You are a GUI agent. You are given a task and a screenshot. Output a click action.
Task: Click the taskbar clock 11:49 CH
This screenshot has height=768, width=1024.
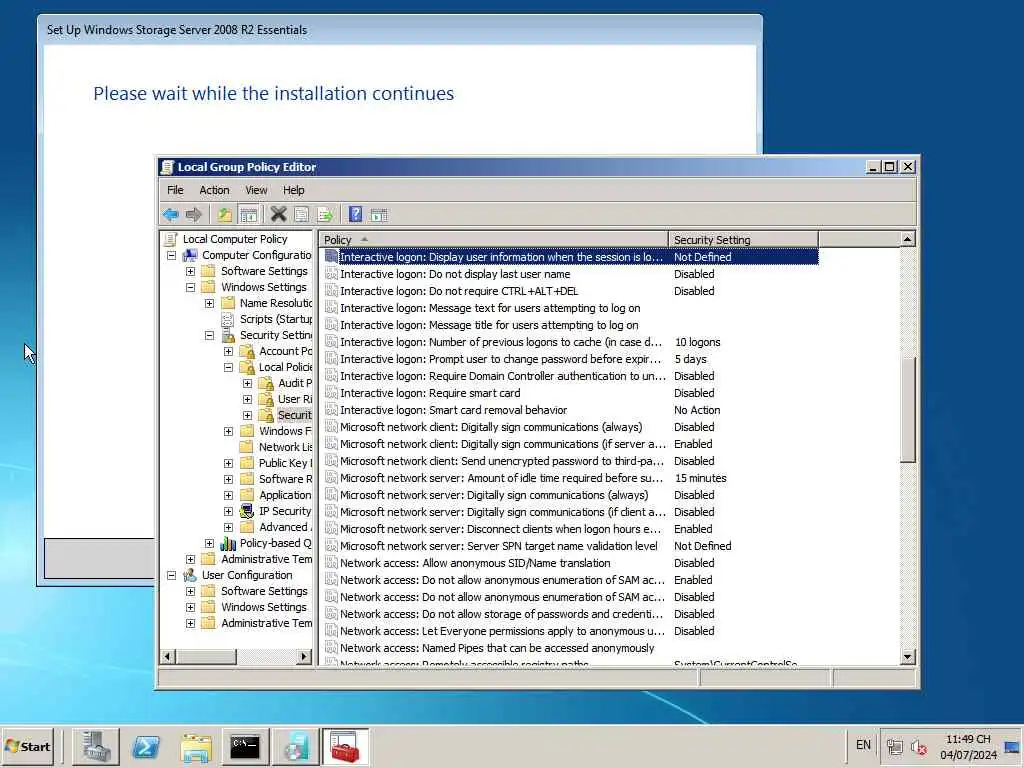coord(968,739)
